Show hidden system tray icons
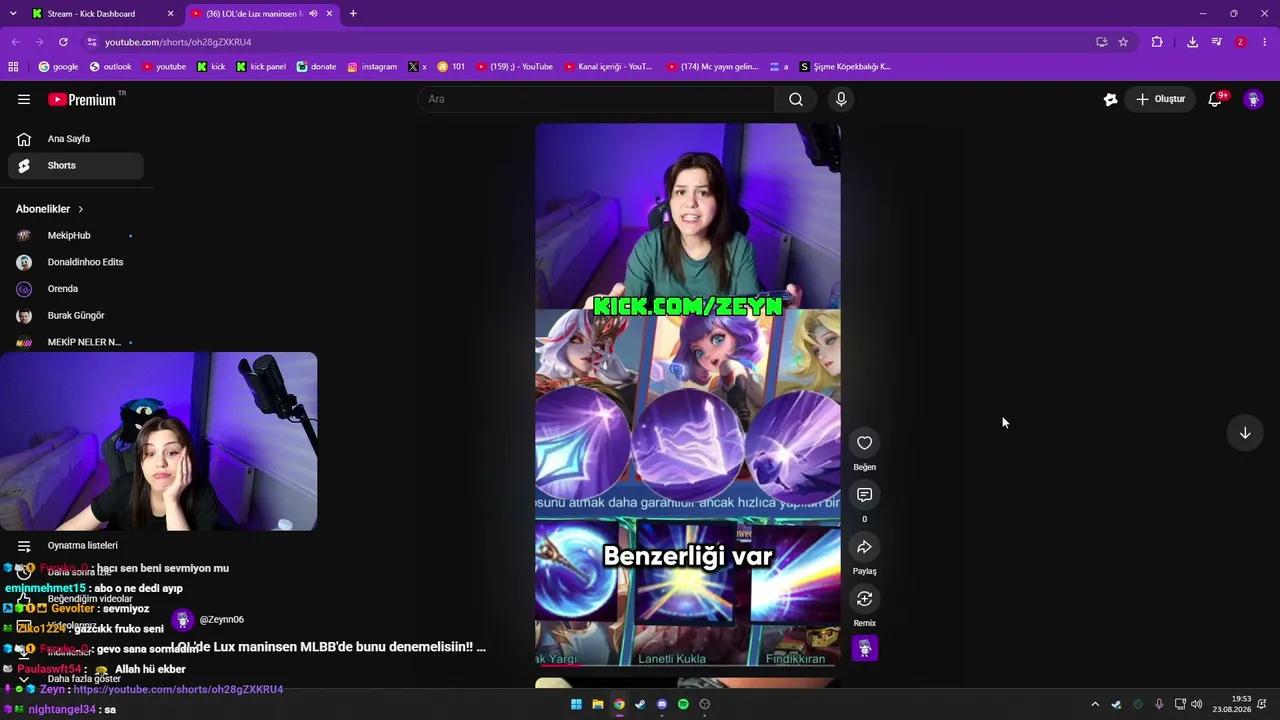This screenshot has width=1280, height=720. pyautogui.click(x=1095, y=704)
